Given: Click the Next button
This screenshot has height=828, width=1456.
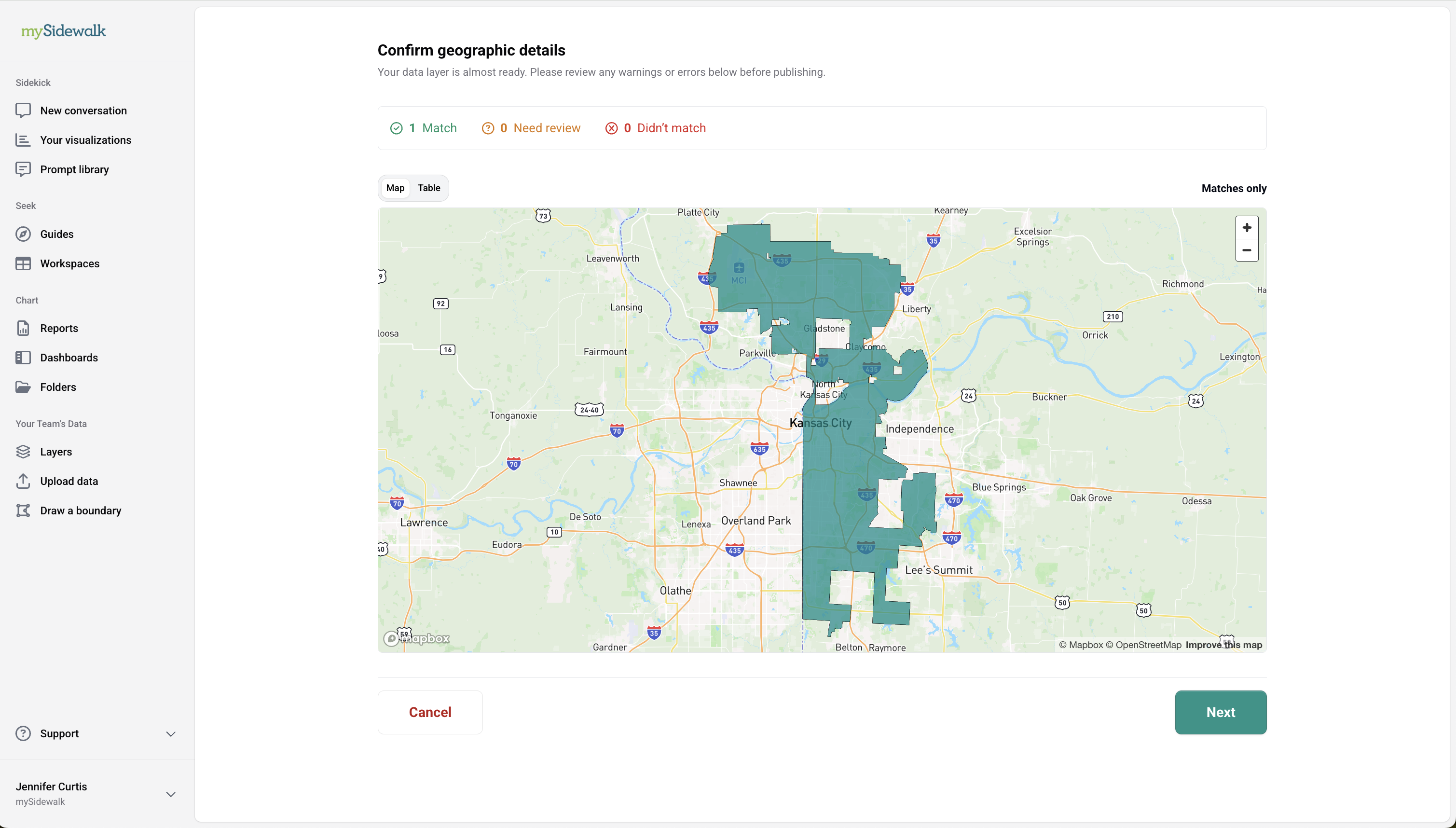Looking at the screenshot, I should (x=1220, y=712).
